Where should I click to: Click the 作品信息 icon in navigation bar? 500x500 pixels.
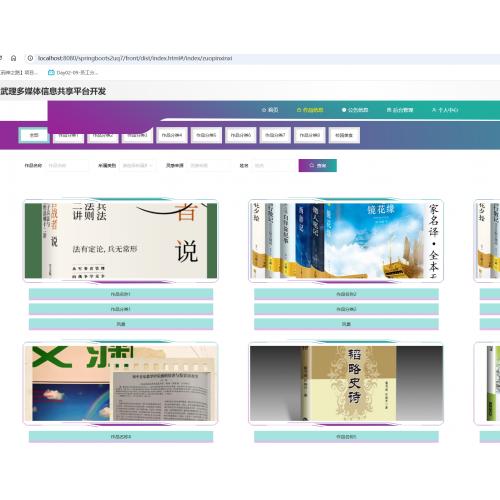coord(299,110)
